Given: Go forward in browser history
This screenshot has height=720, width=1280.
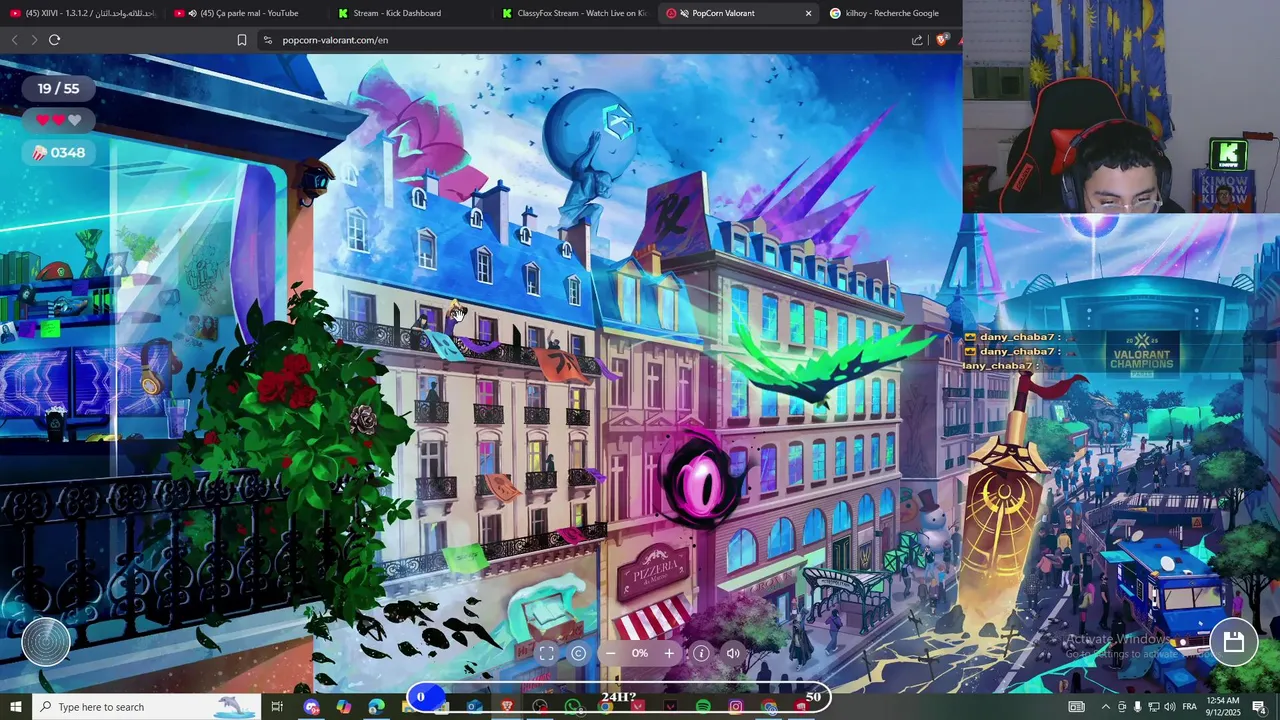Looking at the screenshot, I should (34, 40).
